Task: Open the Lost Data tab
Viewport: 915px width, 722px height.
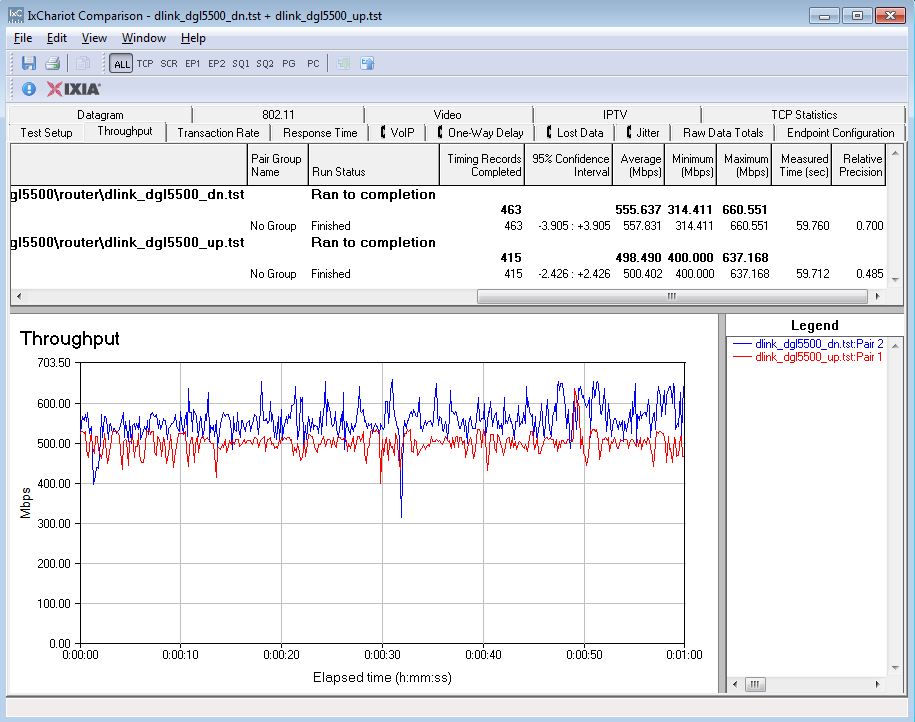Action: pyautogui.click(x=575, y=132)
